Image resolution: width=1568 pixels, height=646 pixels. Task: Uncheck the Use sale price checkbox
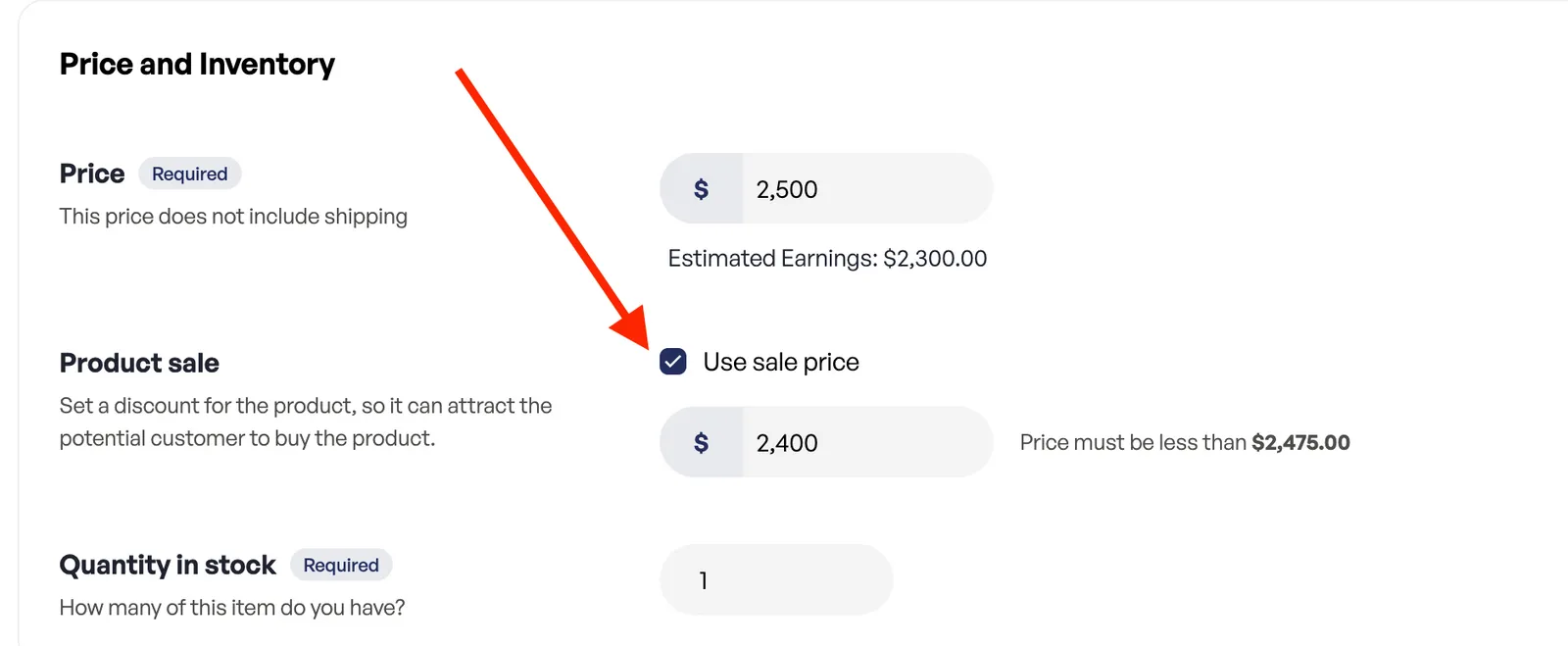pos(673,362)
